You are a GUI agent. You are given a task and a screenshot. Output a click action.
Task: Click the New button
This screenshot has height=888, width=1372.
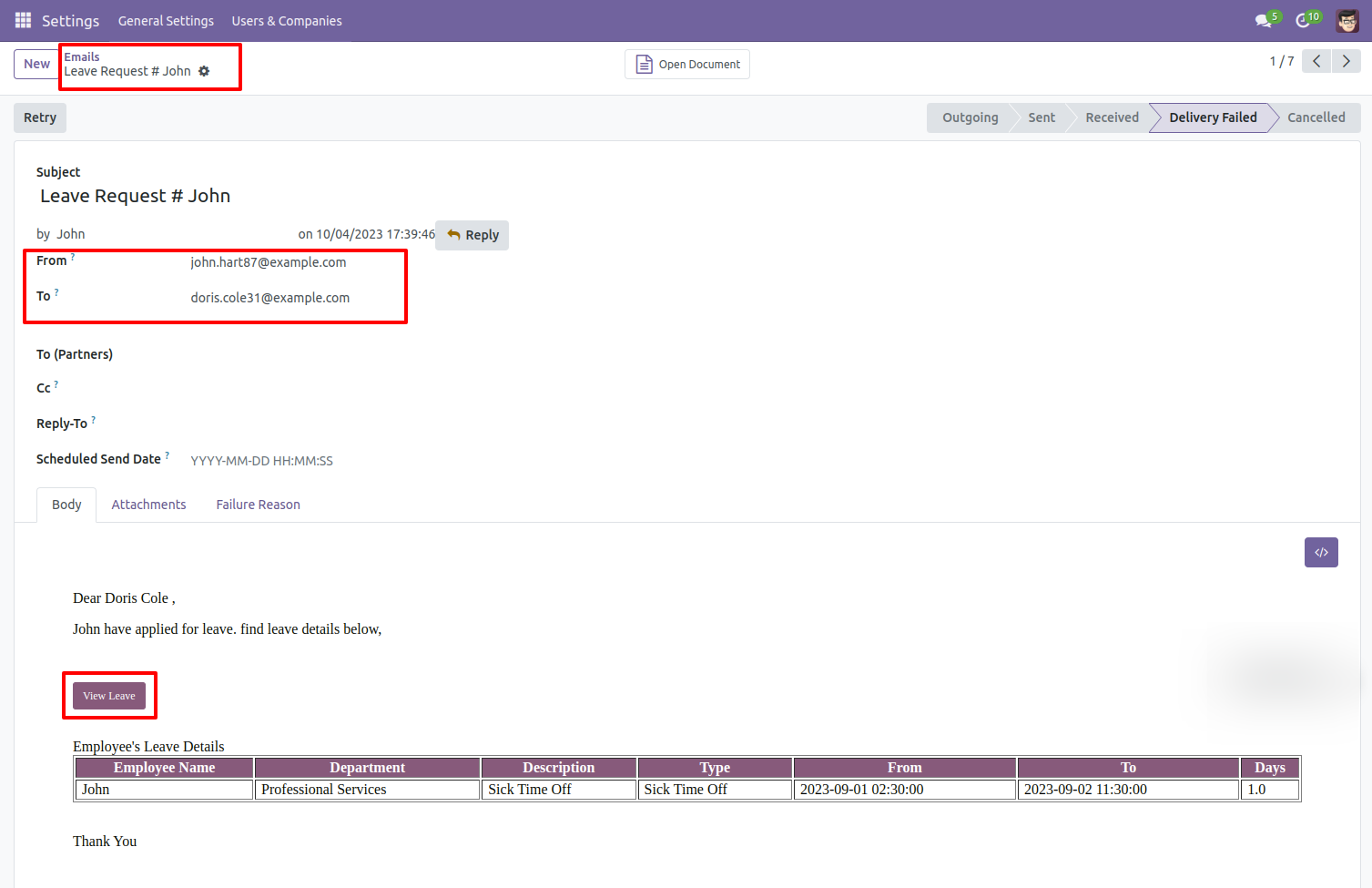click(x=36, y=64)
